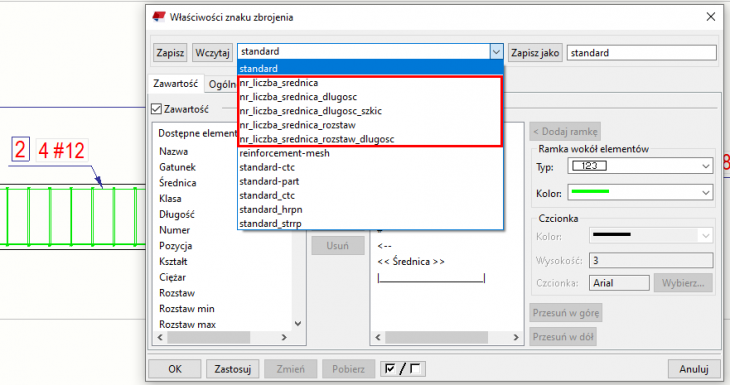The image size is (730, 385).
Task: Click the Anuluj button
Action: [x=694, y=369]
